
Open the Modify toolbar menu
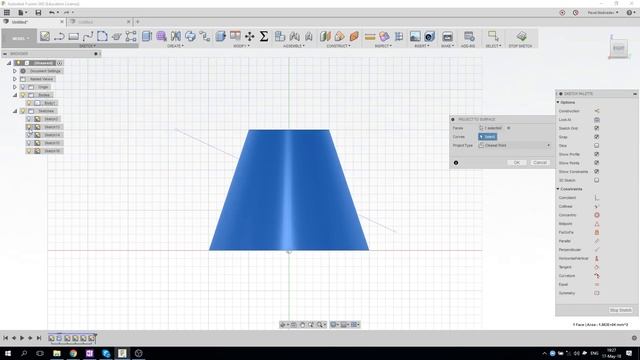[x=241, y=46]
